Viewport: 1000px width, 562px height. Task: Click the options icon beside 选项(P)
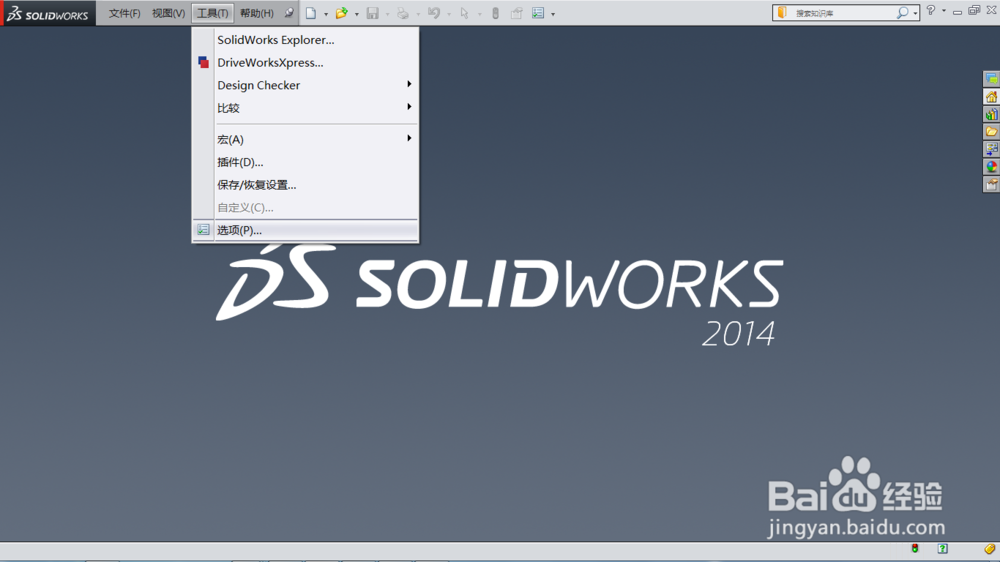click(203, 230)
